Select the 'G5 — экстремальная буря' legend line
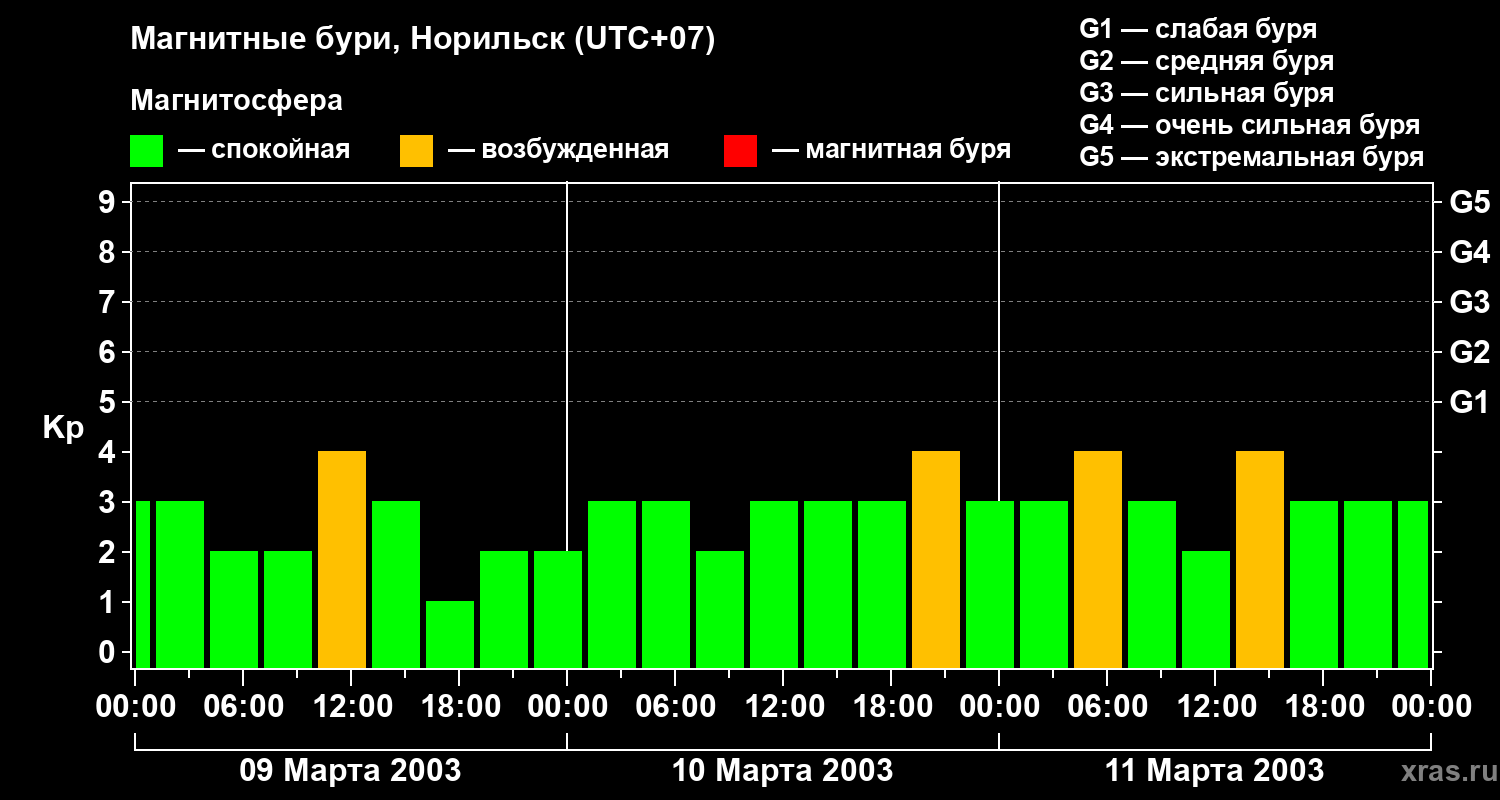The height and width of the screenshot is (800, 1500). [1252, 157]
